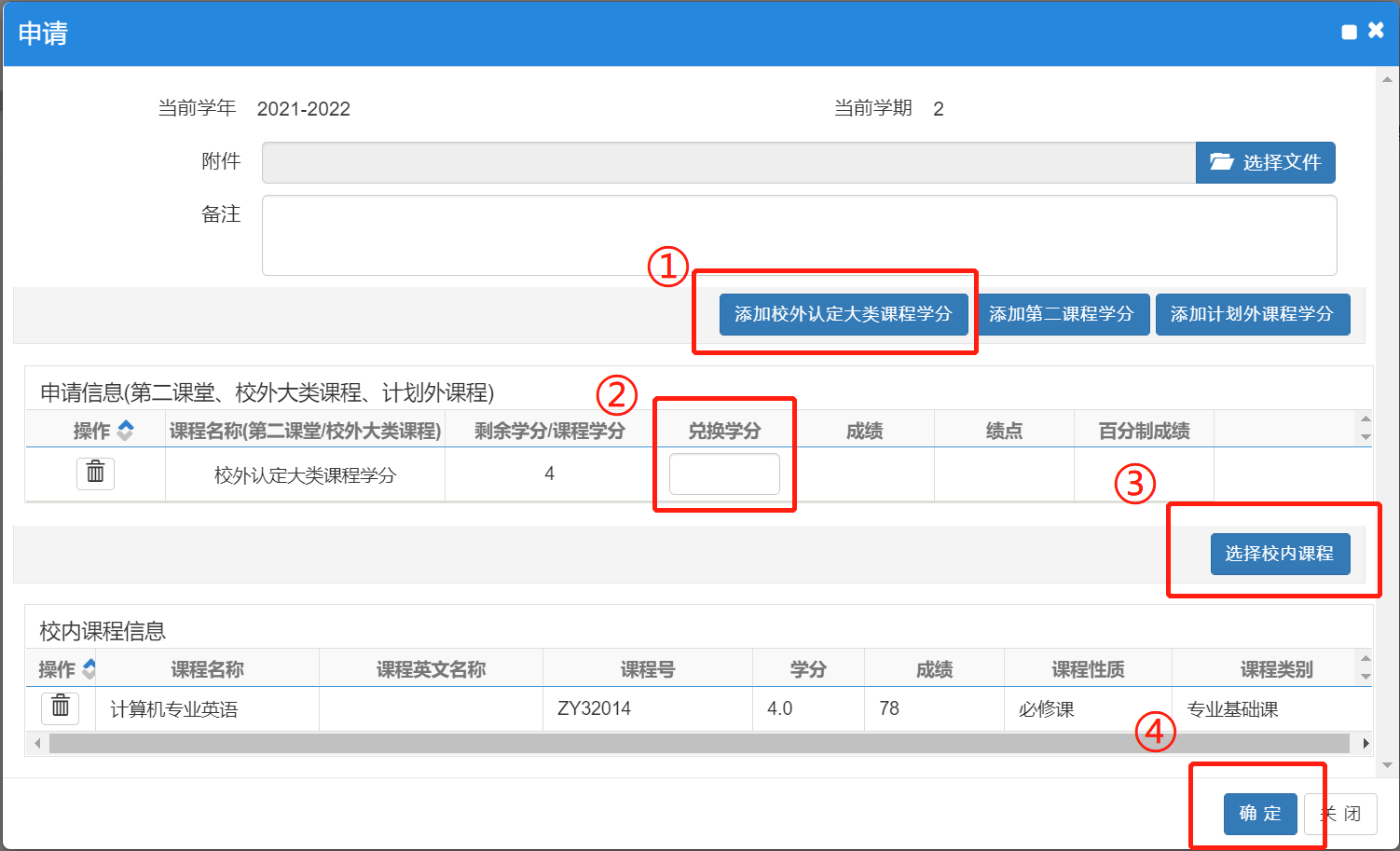Click the sort arrows beside 操作 in 申请信息 table
Screen dimensions: 1400x851
(x=125, y=430)
